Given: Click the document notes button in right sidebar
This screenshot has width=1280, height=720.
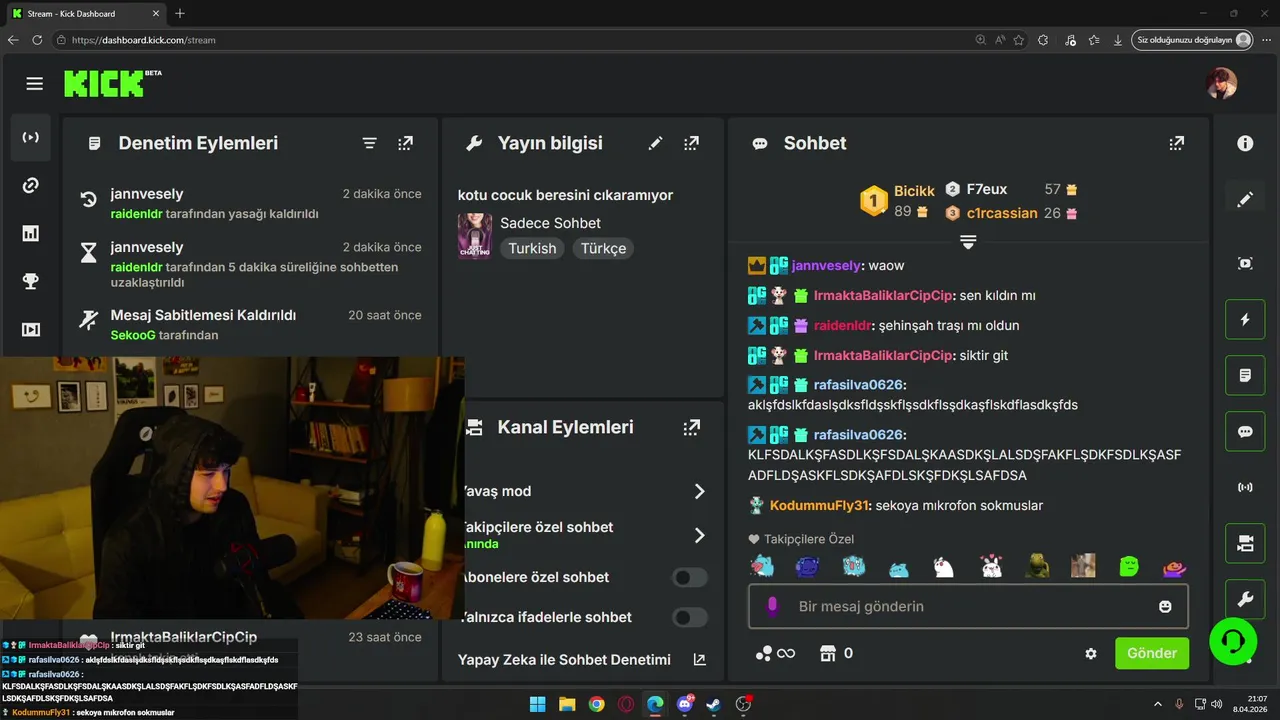Looking at the screenshot, I should point(1245,376).
